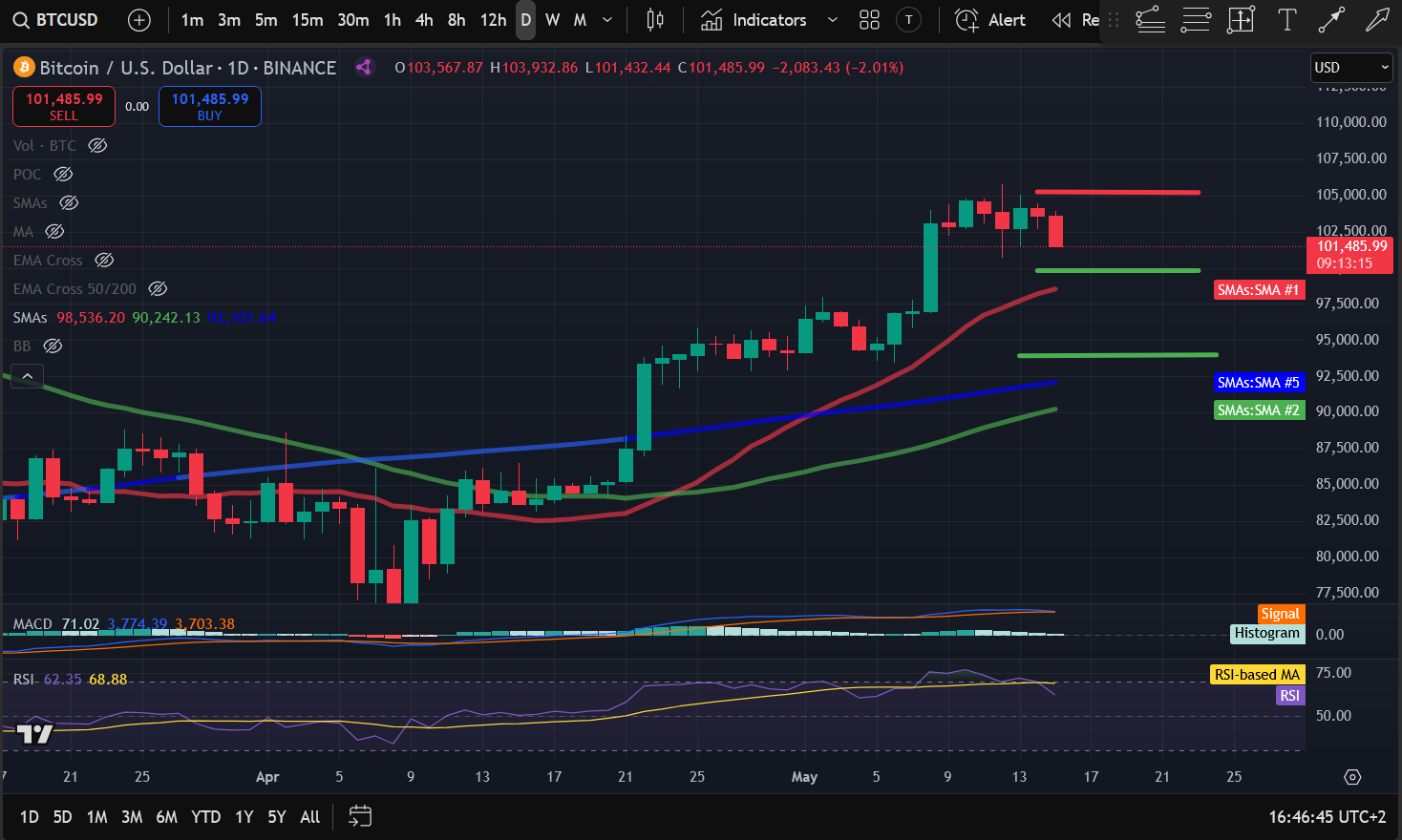
Task: Select the horizontal lines drawing tool
Action: click(x=1196, y=20)
